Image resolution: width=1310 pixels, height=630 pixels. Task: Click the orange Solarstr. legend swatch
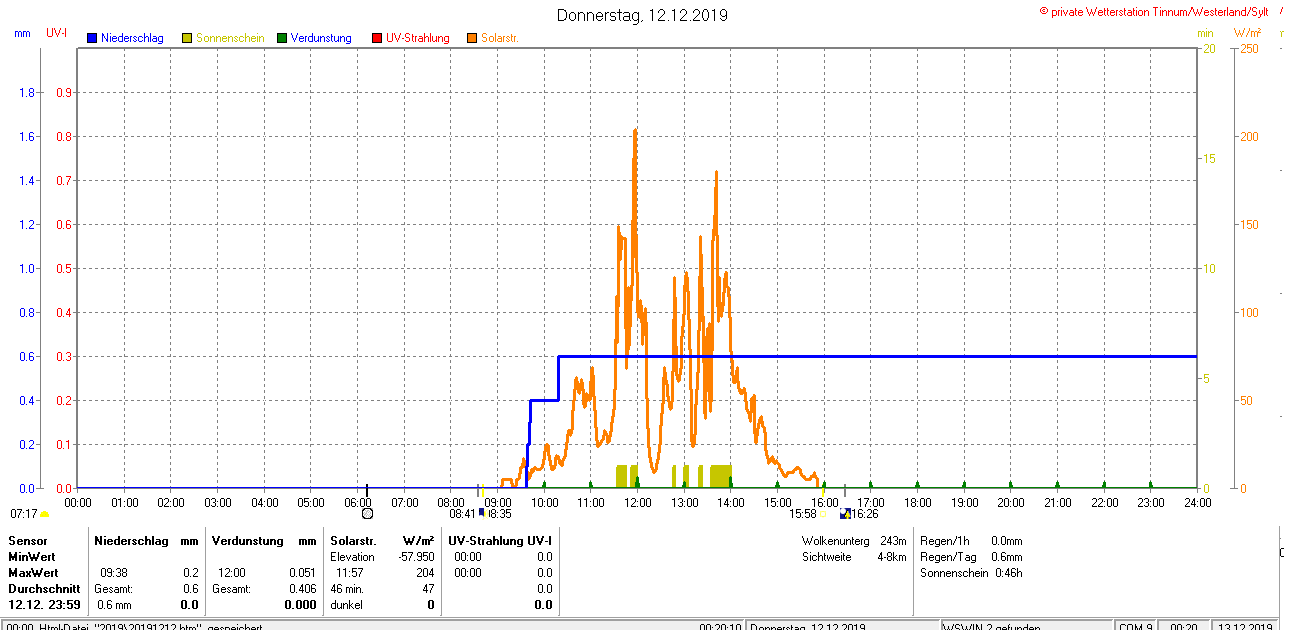coord(472,38)
